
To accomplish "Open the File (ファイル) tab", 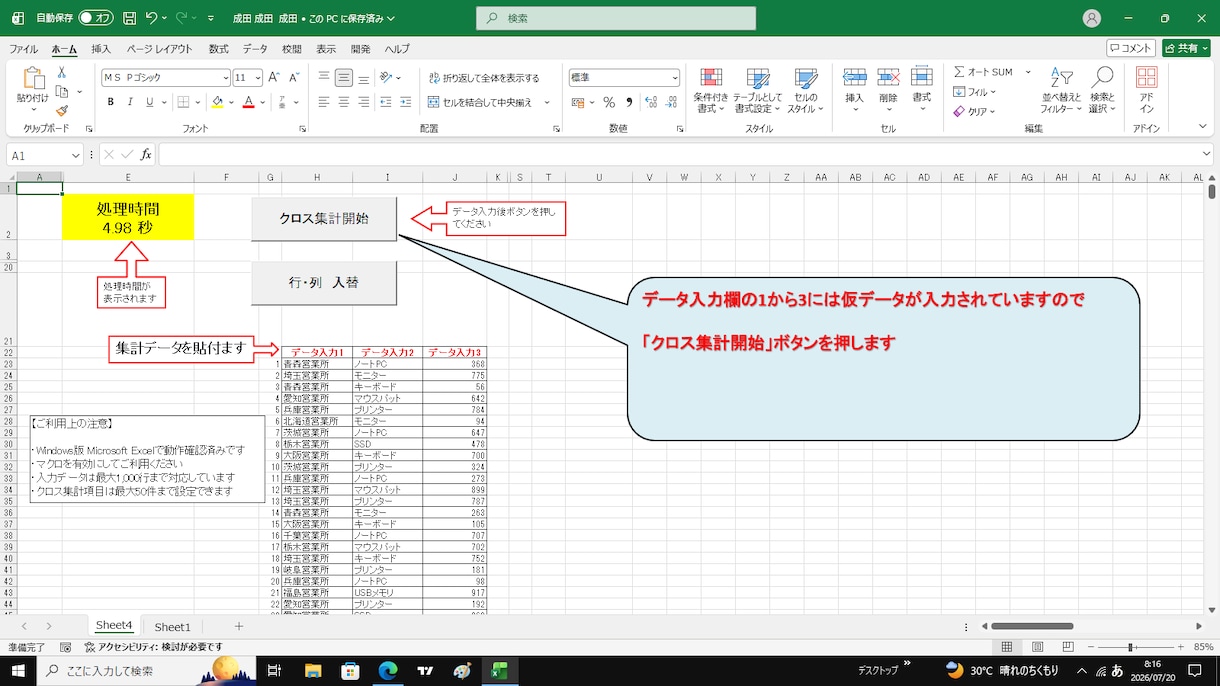I will [x=23, y=48].
